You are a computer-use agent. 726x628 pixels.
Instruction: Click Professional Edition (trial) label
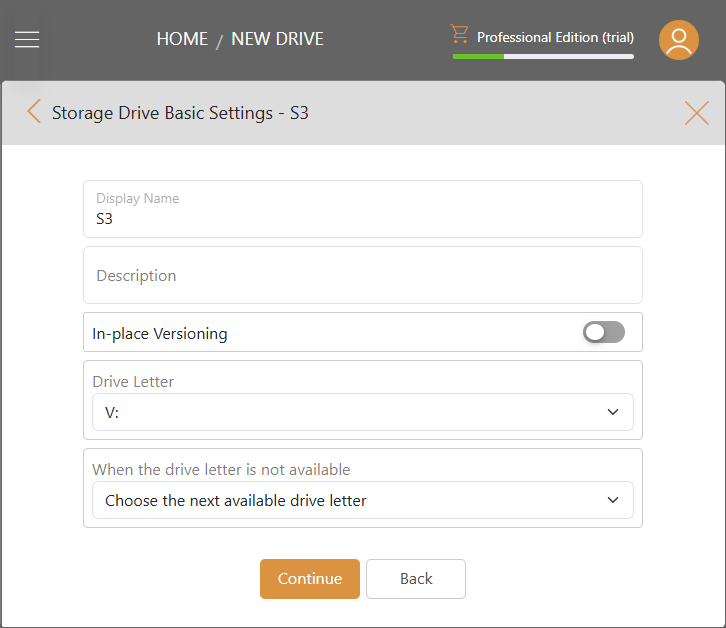point(555,37)
